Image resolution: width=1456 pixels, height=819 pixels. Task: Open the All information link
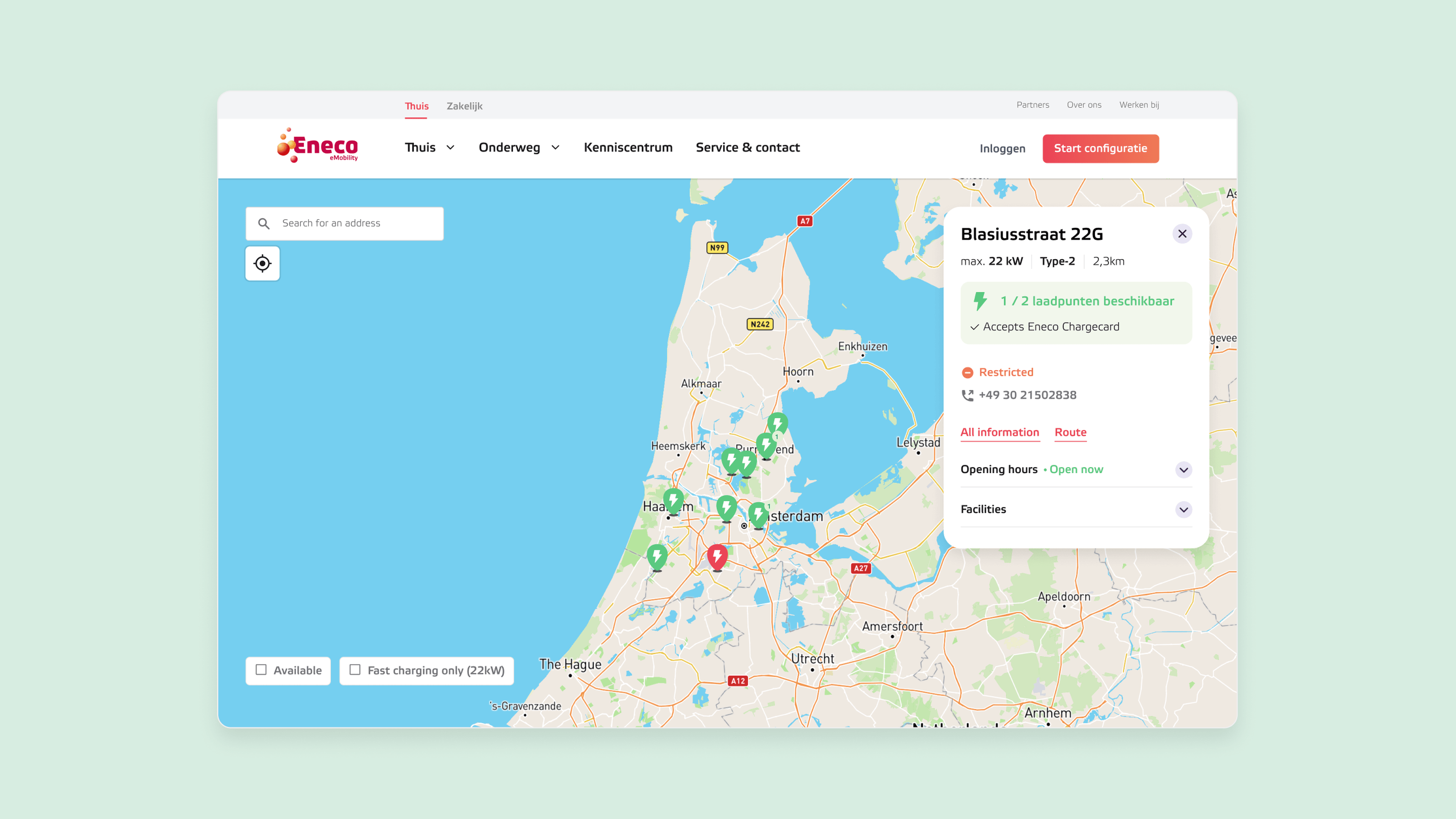(x=999, y=432)
